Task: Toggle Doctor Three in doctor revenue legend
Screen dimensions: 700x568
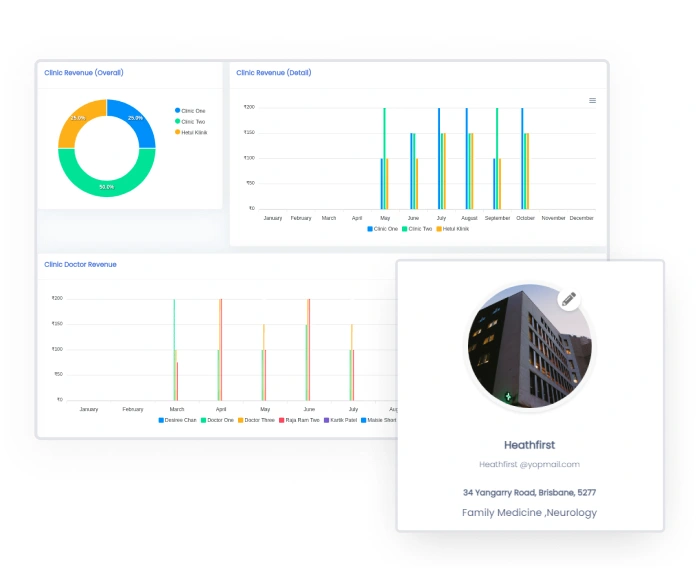Action: (256, 420)
